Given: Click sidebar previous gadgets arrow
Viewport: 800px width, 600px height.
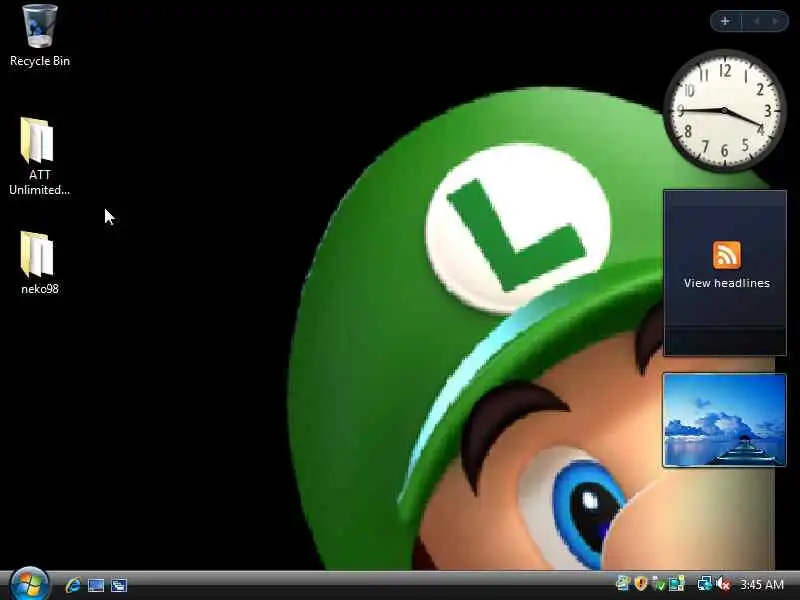Looking at the screenshot, I should [757, 21].
